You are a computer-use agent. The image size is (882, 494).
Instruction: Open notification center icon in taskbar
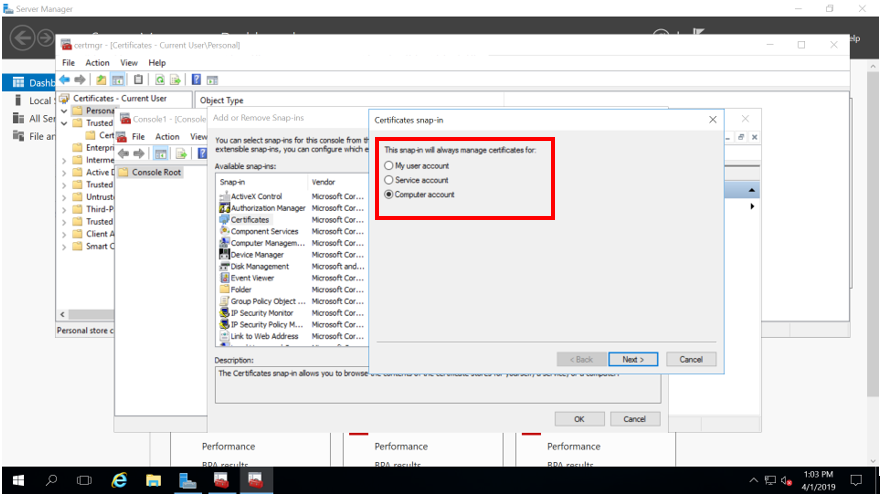[x=856, y=480]
